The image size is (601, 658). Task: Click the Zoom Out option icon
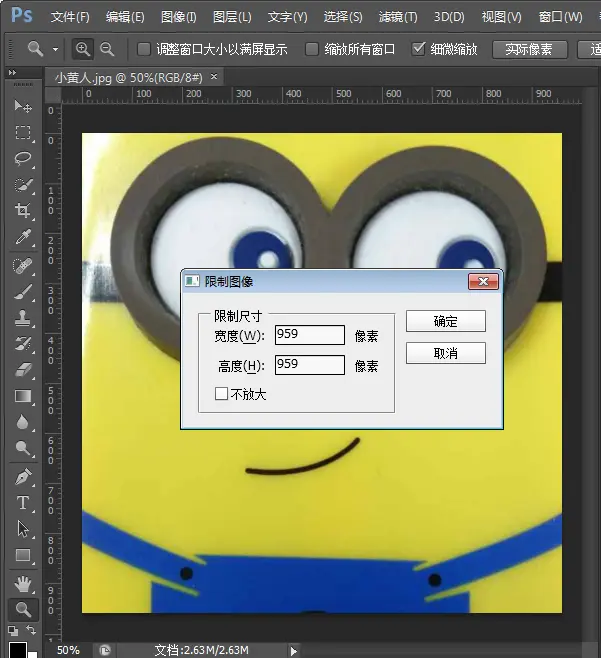click(x=107, y=49)
